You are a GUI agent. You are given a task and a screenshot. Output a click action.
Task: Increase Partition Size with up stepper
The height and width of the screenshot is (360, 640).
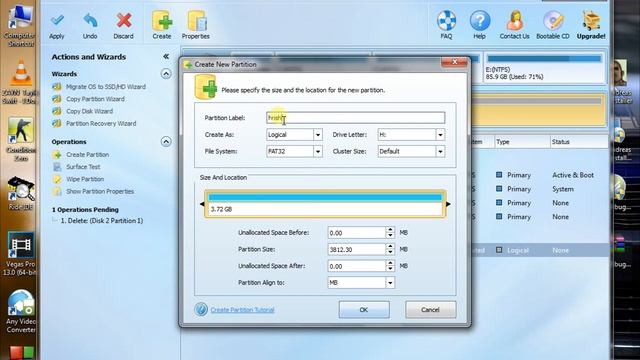[x=390, y=247]
